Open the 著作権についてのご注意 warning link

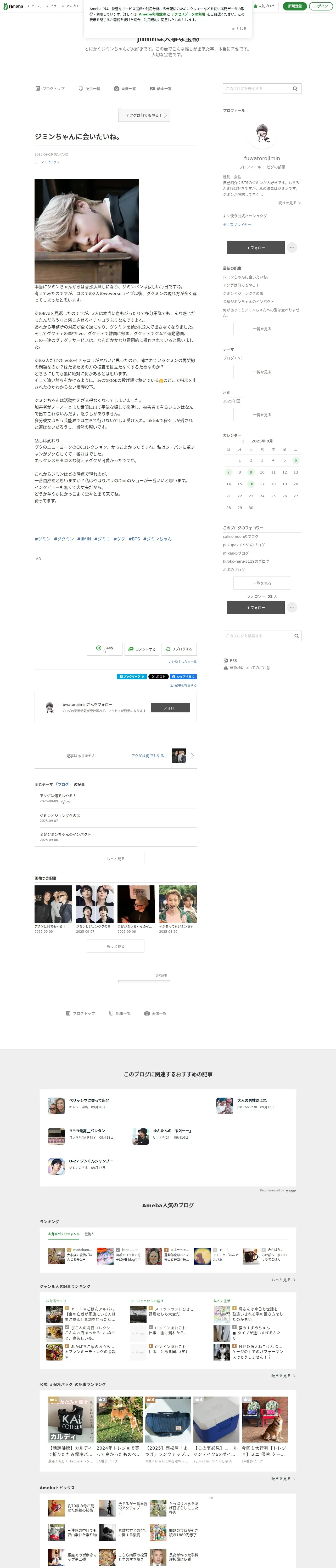pyautogui.click(x=246, y=668)
